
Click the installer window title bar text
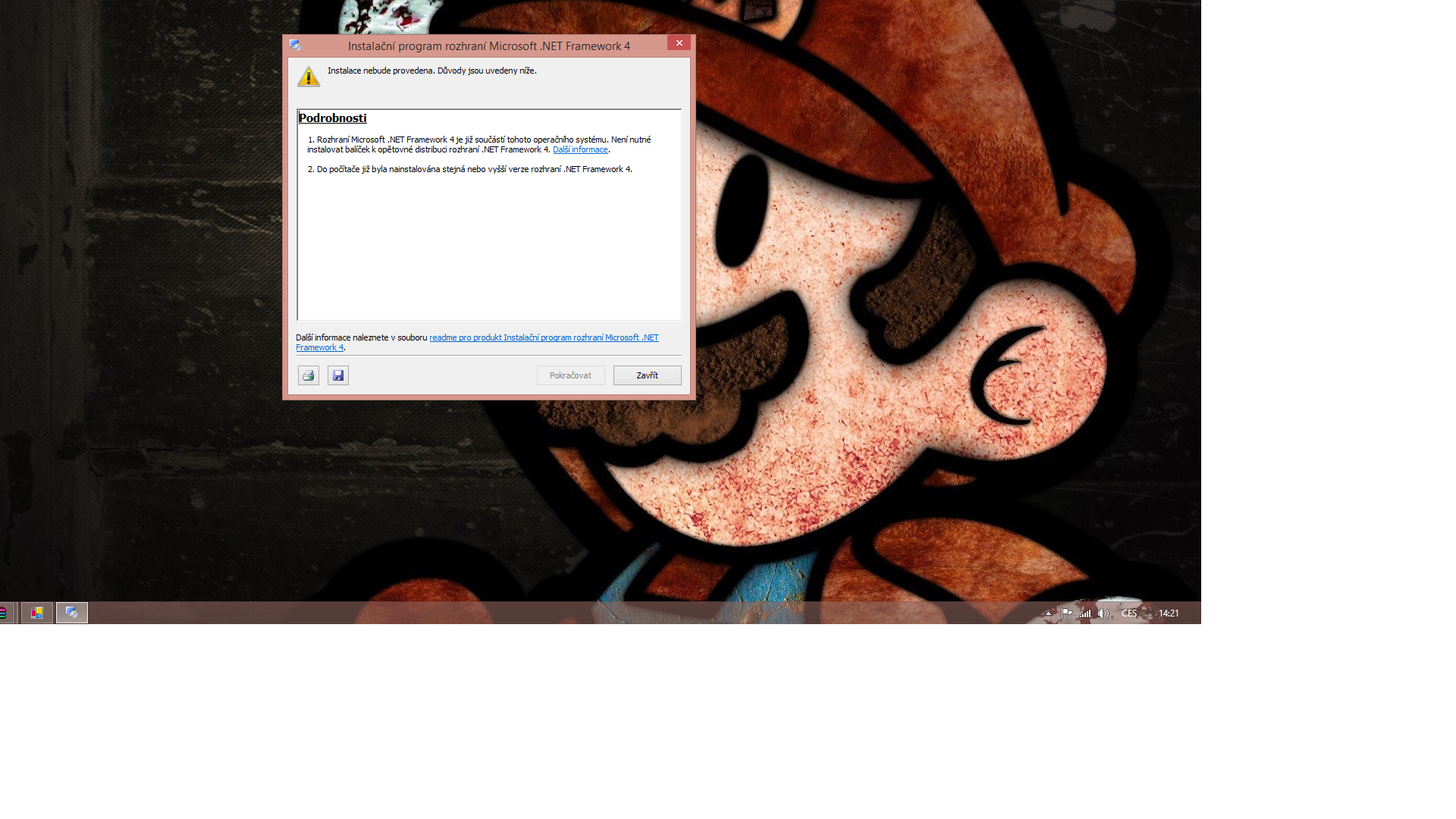488,46
